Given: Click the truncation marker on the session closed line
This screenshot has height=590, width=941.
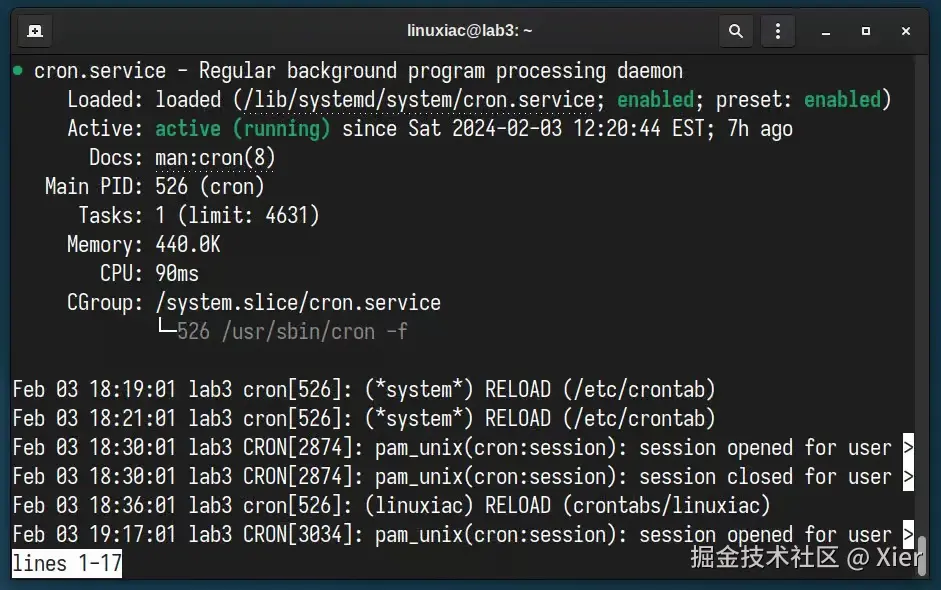Looking at the screenshot, I should click(x=908, y=477).
